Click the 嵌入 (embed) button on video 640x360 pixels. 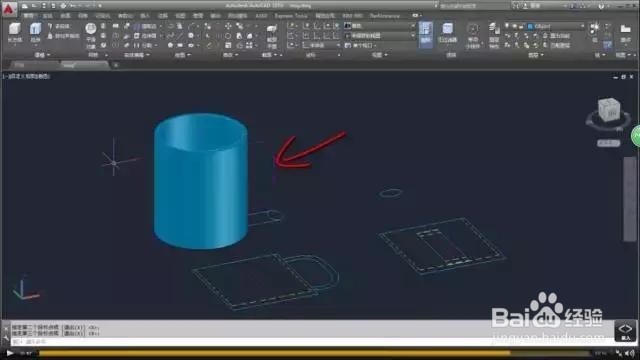tap(625, 331)
